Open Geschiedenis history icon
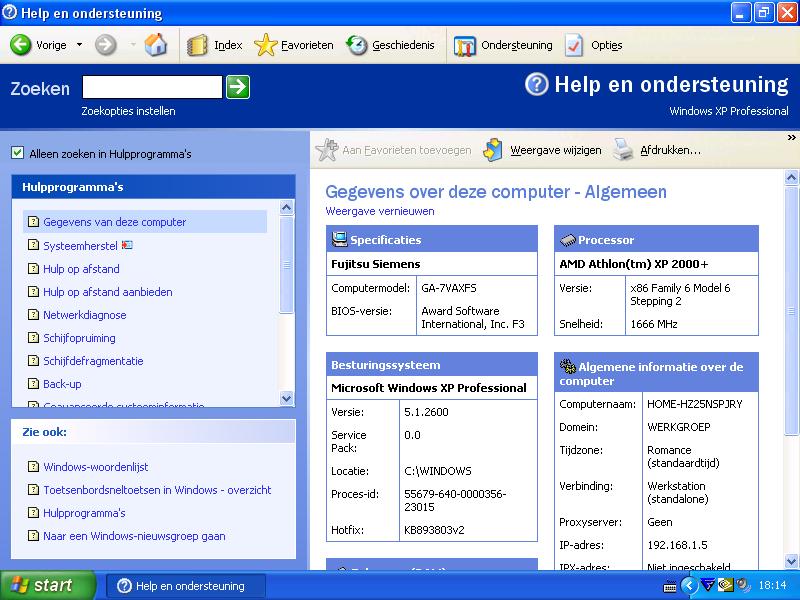The height and width of the screenshot is (600, 800). point(357,45)
